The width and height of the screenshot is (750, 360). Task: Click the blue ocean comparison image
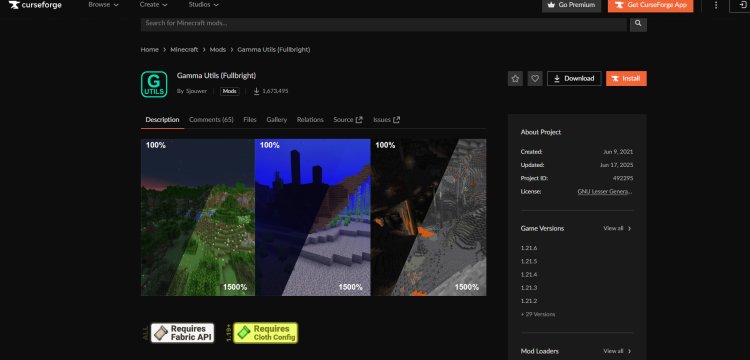(x=313, y=218)
